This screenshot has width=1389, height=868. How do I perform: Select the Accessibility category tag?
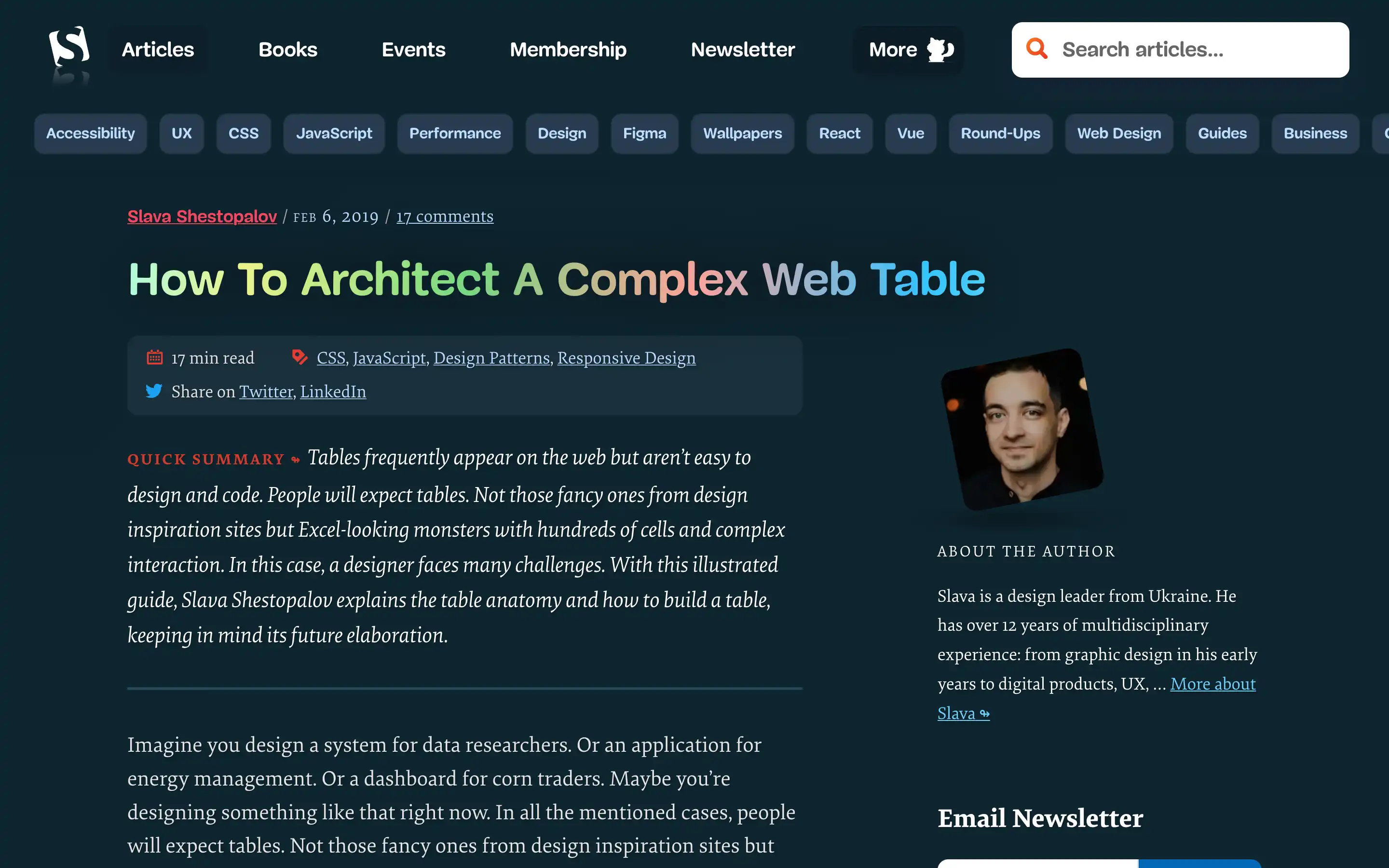pyautogui.click(x=90, y=134)
